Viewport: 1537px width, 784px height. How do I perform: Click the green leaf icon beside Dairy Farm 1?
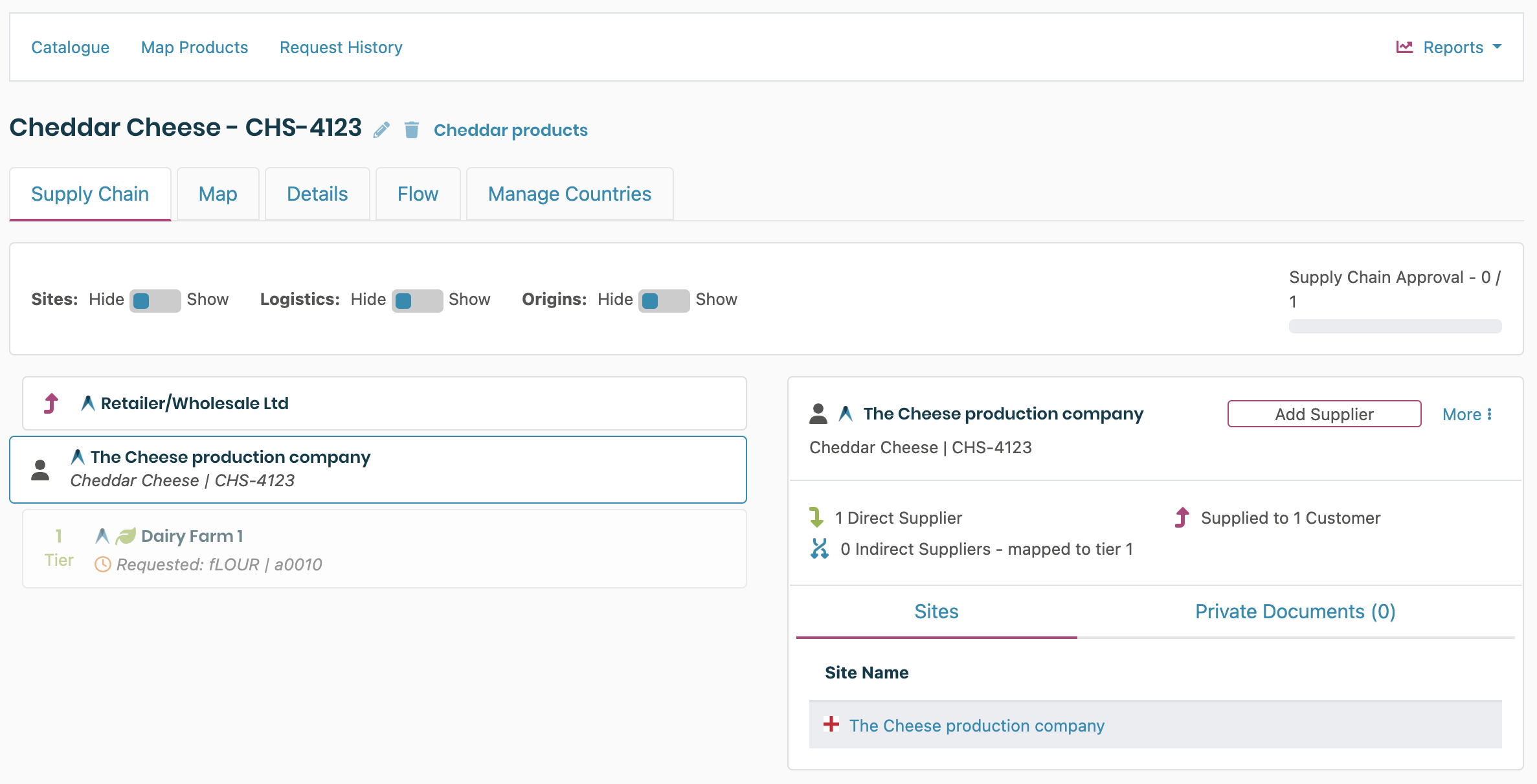[x=126, y=536]
